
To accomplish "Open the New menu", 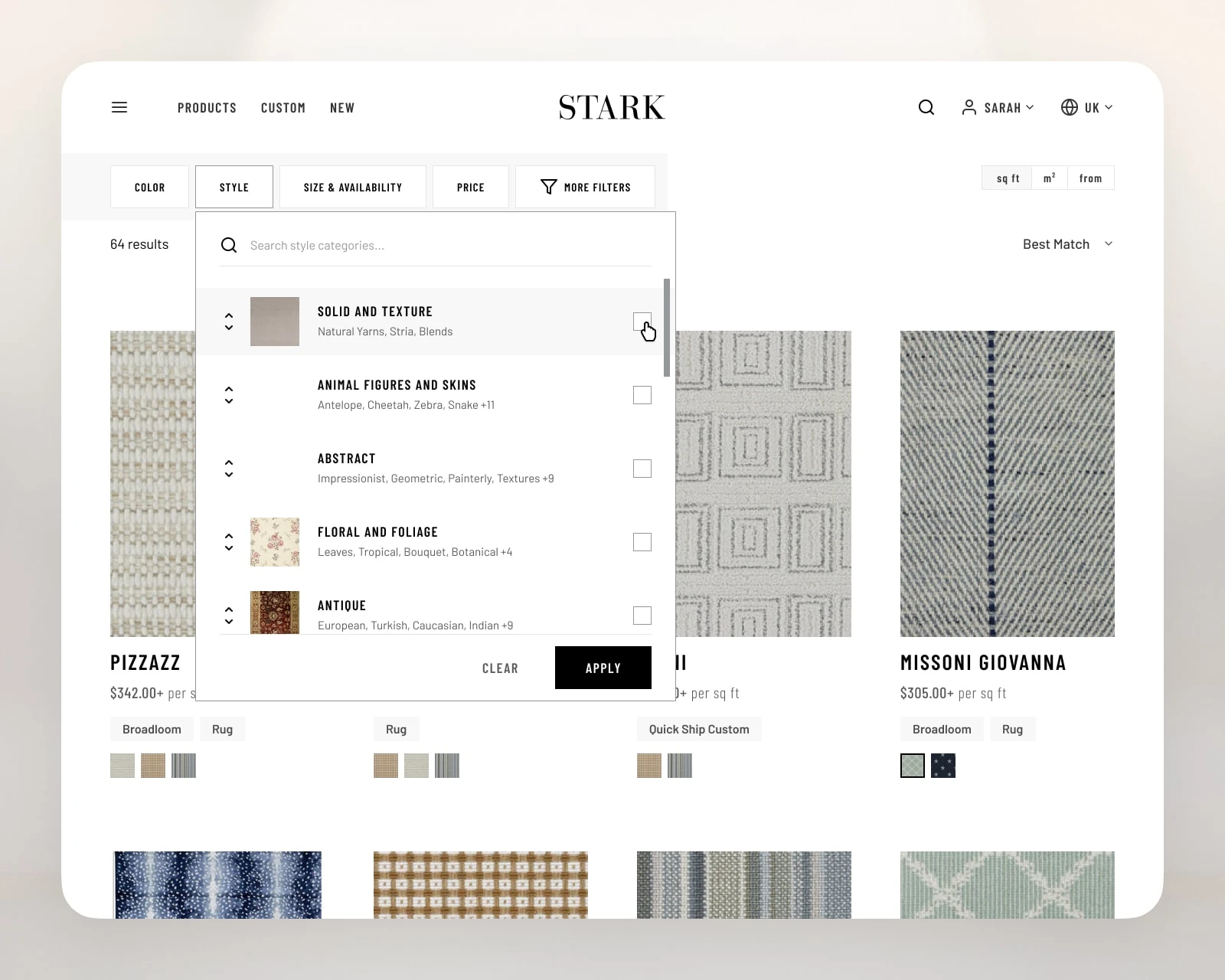I will pyautogui.click(x=342, y=108).
